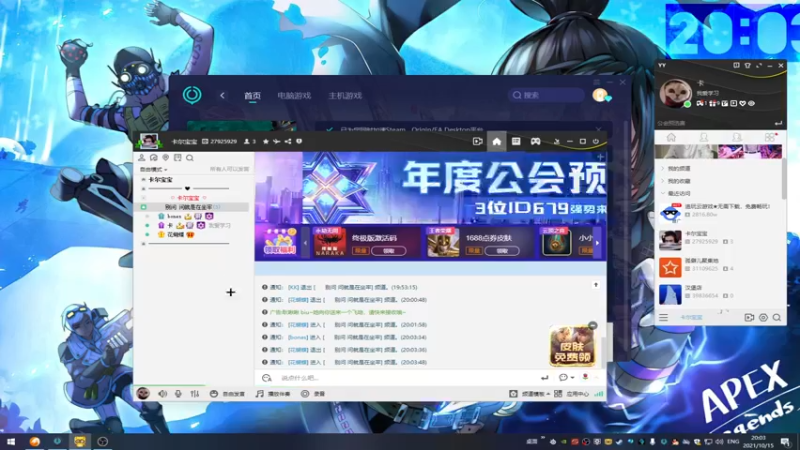Open the list panel icon in channel header
Screen dimensions: 800x450
tap(516, 141)
